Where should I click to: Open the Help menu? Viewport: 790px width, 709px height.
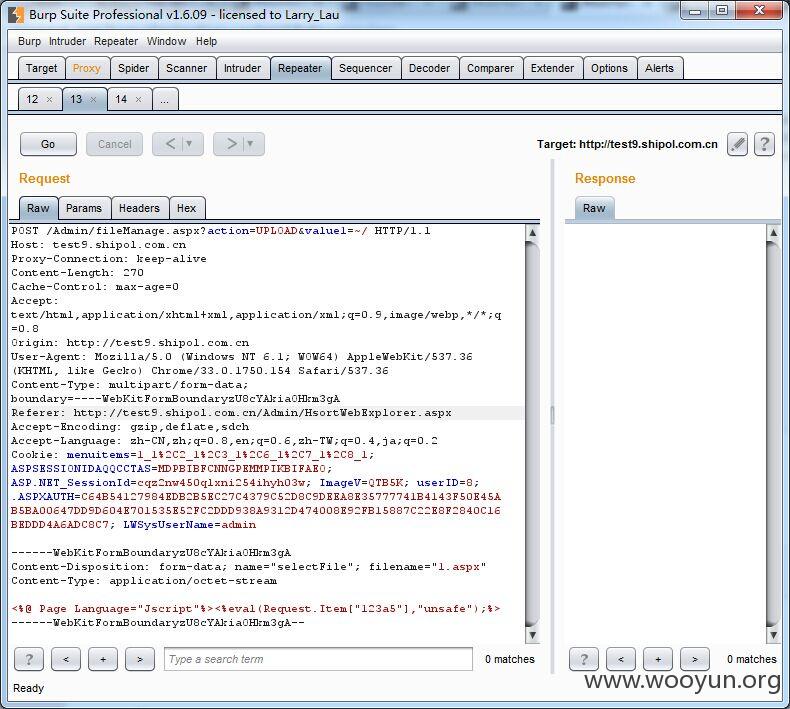(206, 41)
